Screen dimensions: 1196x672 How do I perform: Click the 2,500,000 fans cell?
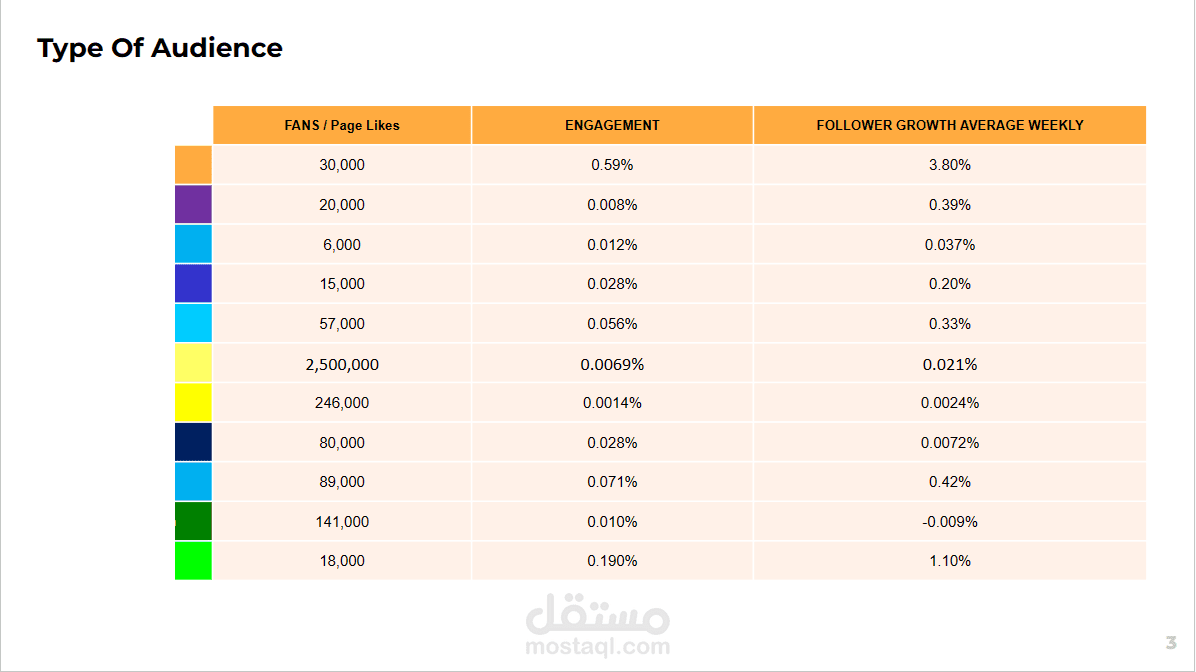pos(342,364)
